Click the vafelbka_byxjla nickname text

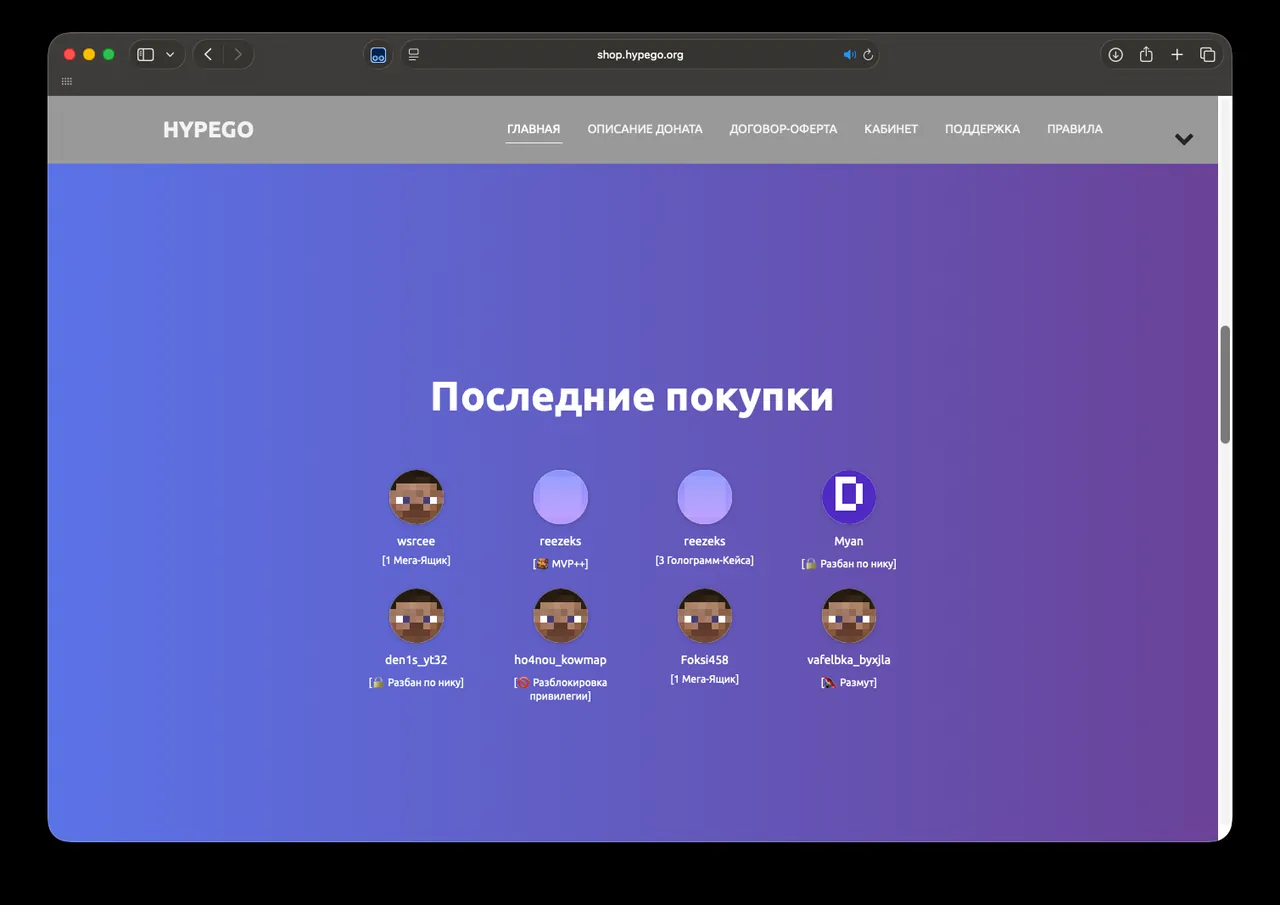(x=849, y=660)
